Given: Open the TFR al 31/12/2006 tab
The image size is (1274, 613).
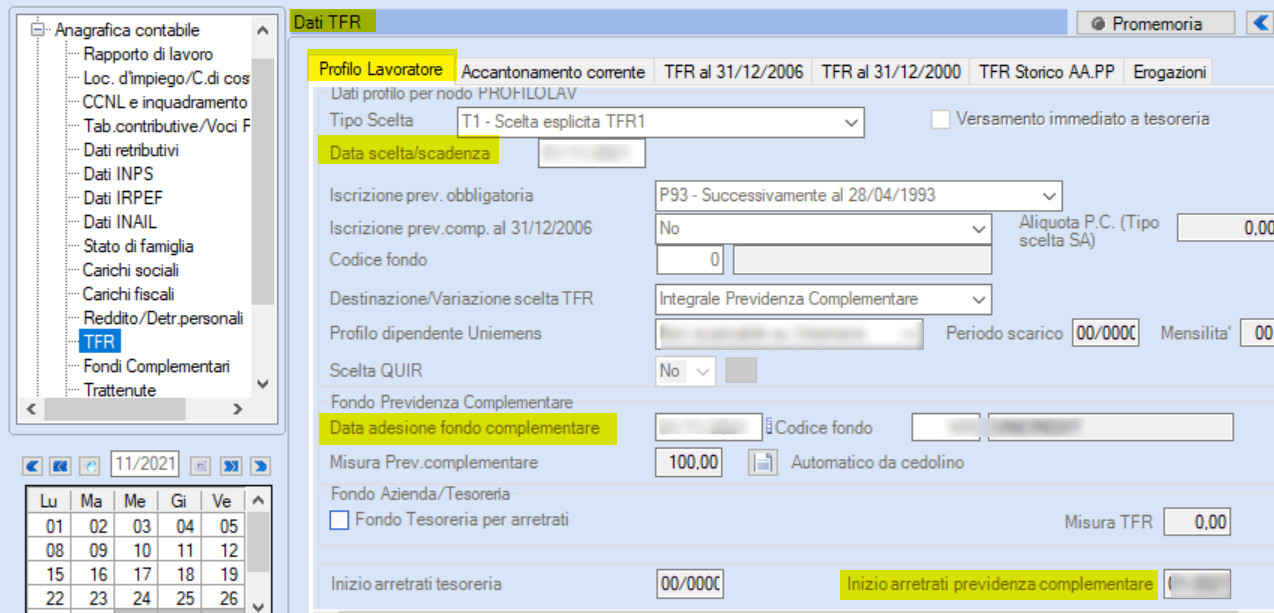Looking at the screenshot, I should click(733, 72).
